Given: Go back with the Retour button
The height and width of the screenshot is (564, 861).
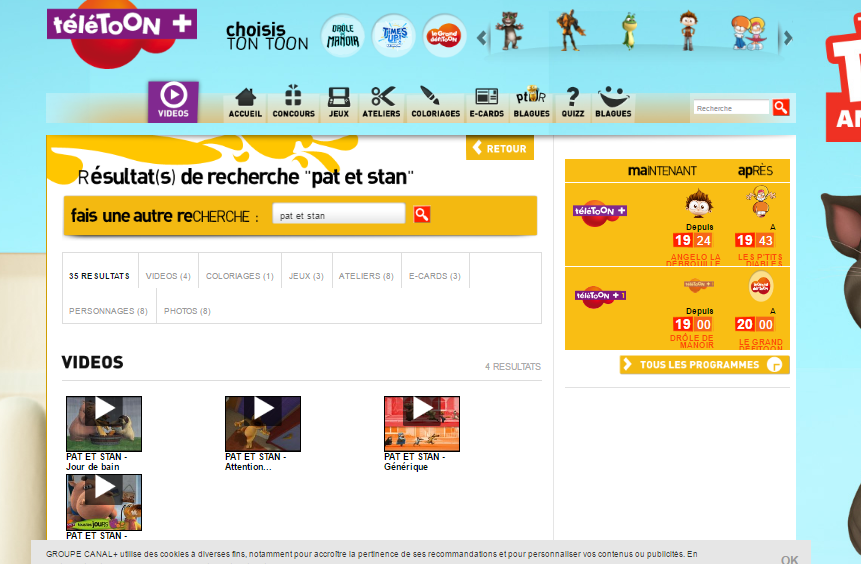Looking at the screenshot, I should coord(500,148).
